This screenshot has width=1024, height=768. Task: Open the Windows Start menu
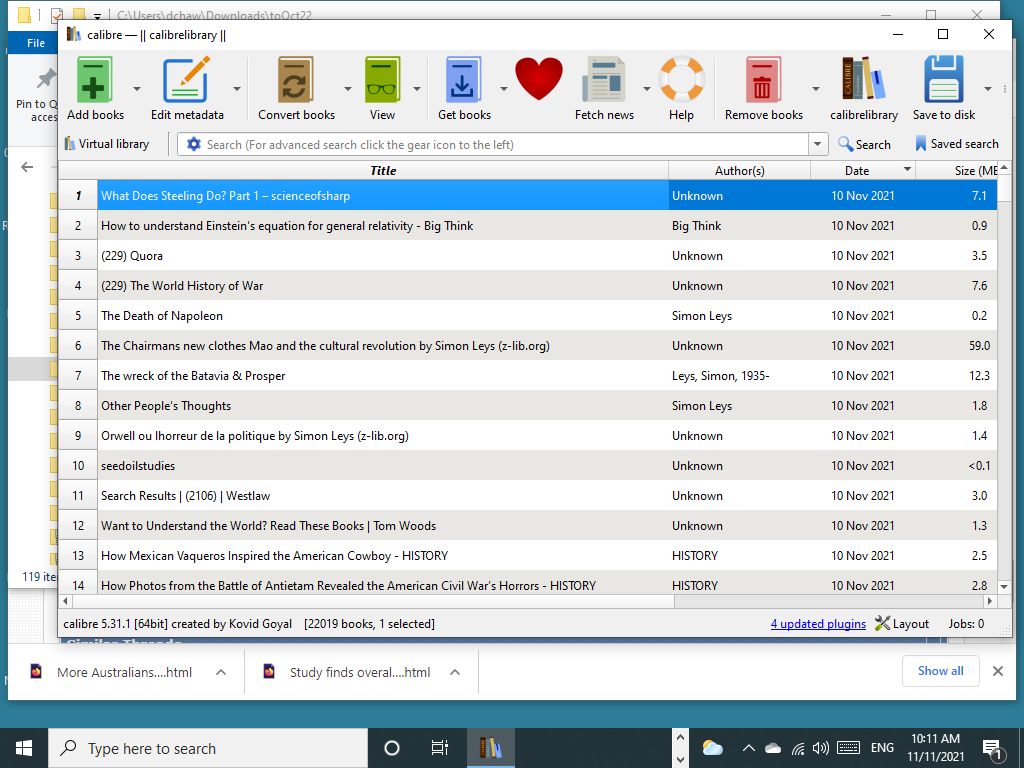[x=24, y=748]
